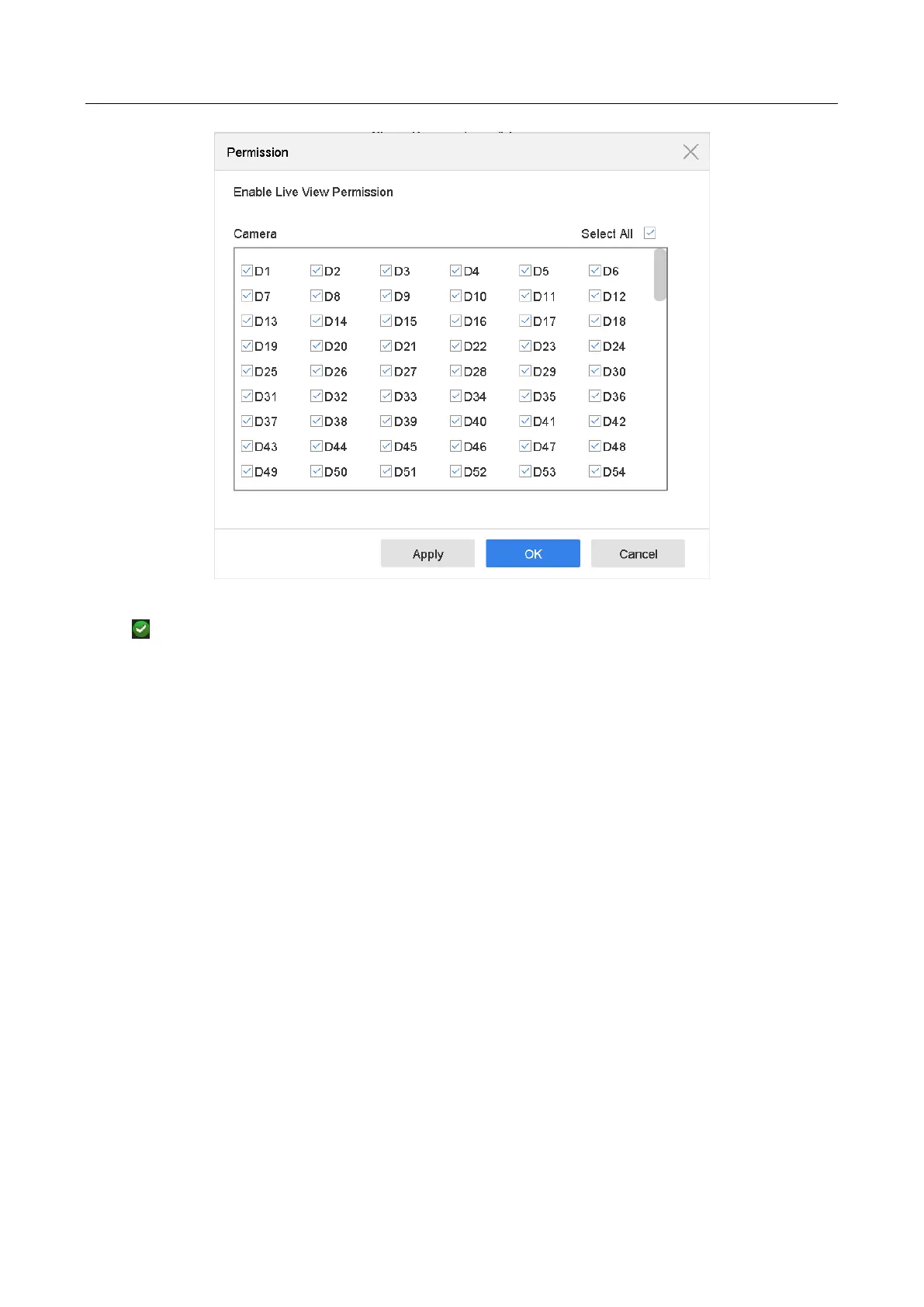
Task: Uncheck camera D1 checkbox
Action: pos(247,271)
